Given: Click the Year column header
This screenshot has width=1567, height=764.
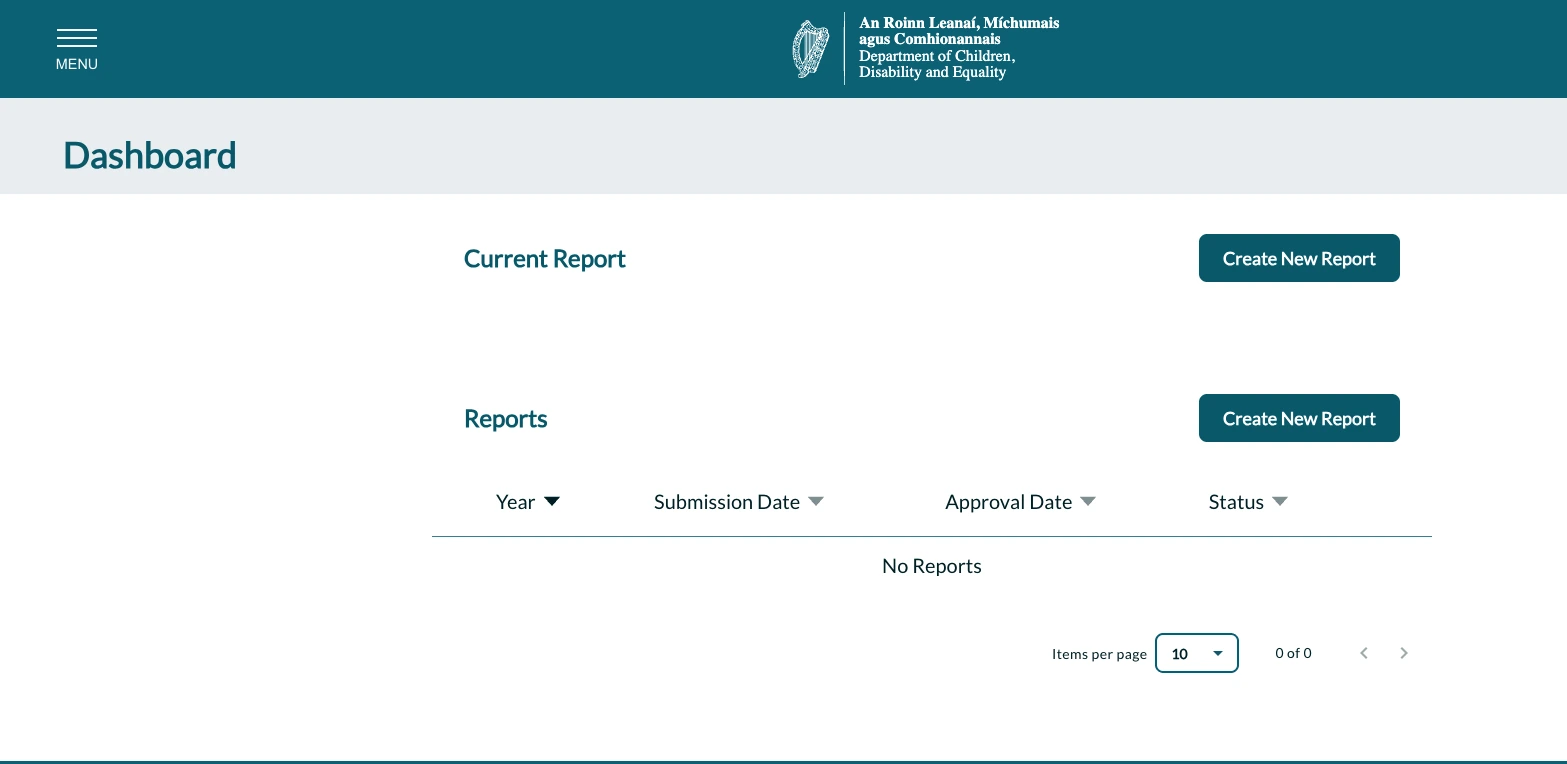Looking at the screenshot, I should click(515, 502).
